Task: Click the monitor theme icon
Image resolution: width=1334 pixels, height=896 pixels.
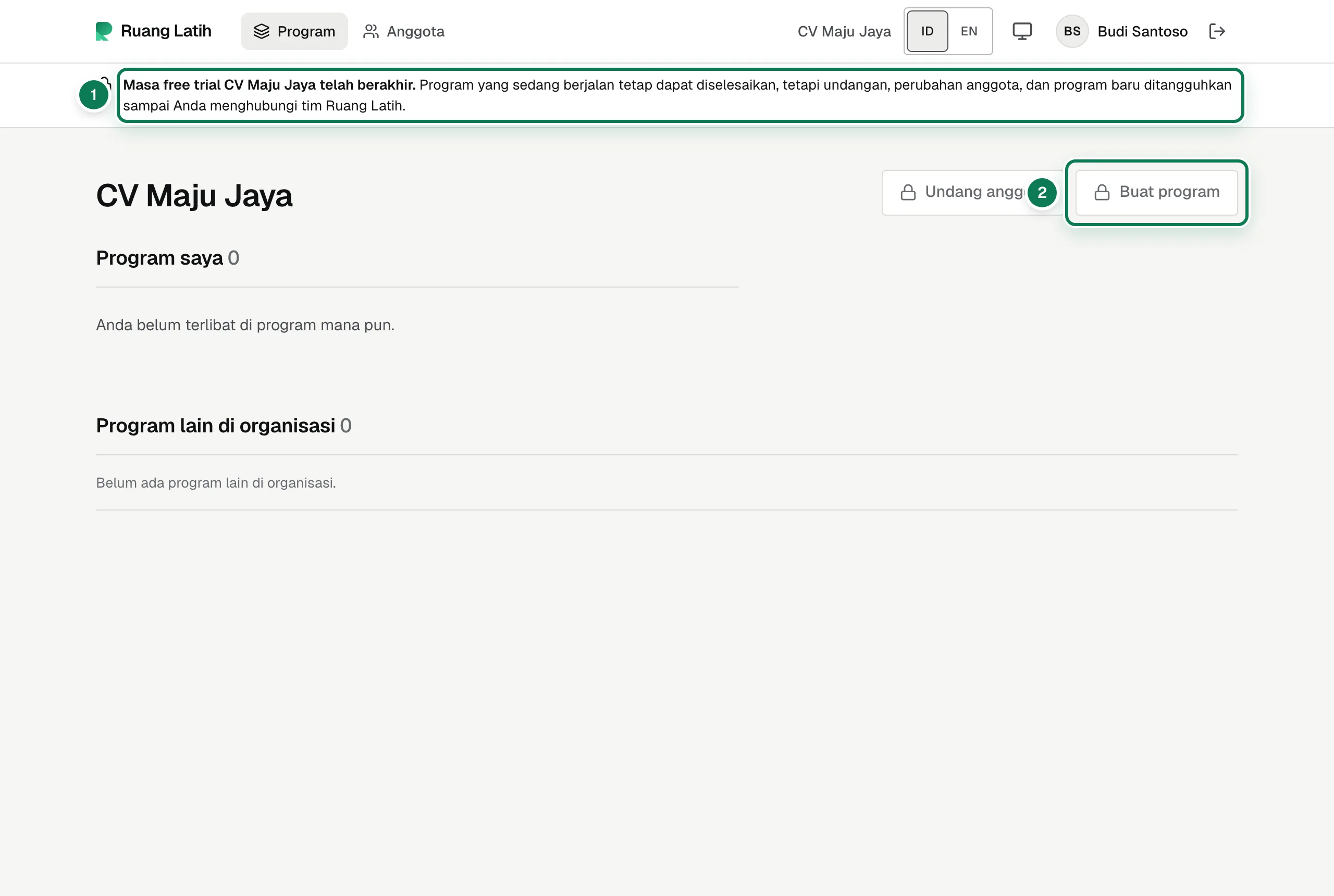Action: 1021,31
